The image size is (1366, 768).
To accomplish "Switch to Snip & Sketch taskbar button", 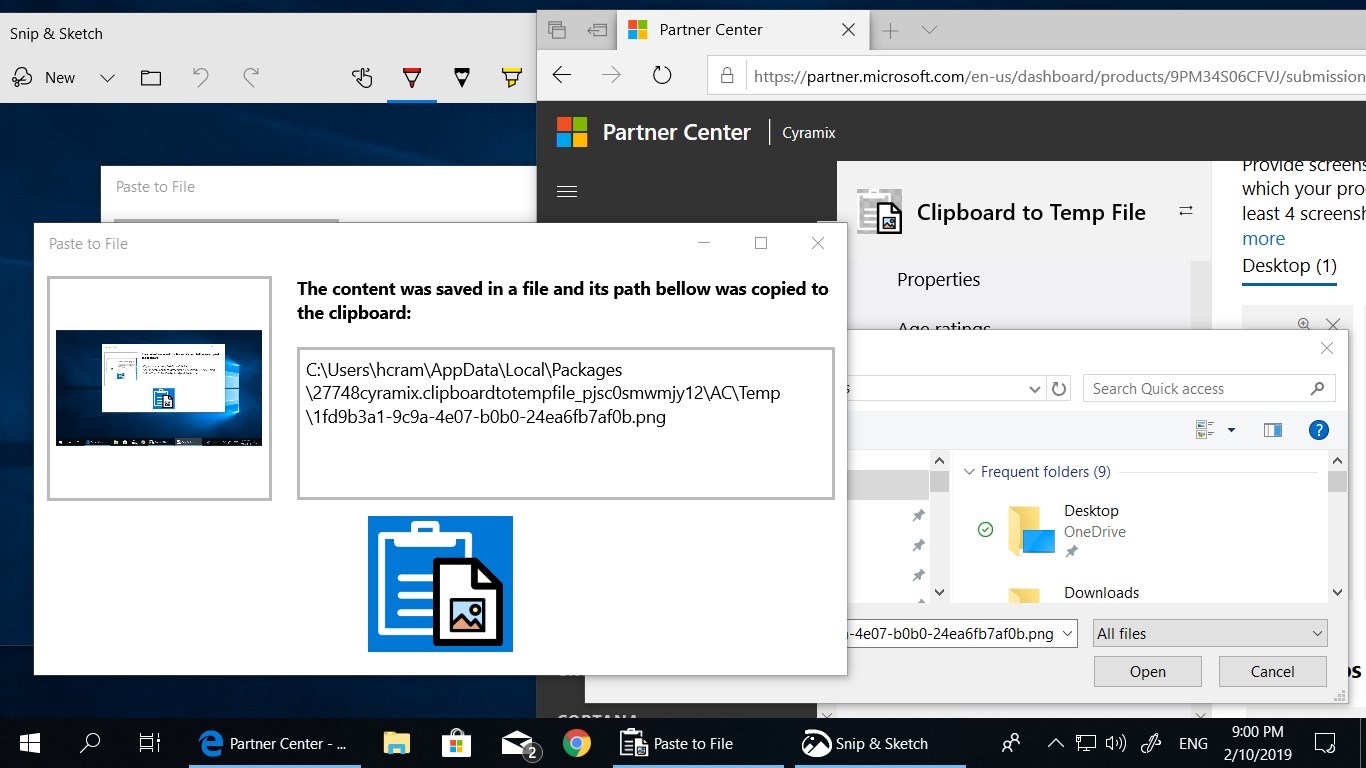I will coord(880,743).
